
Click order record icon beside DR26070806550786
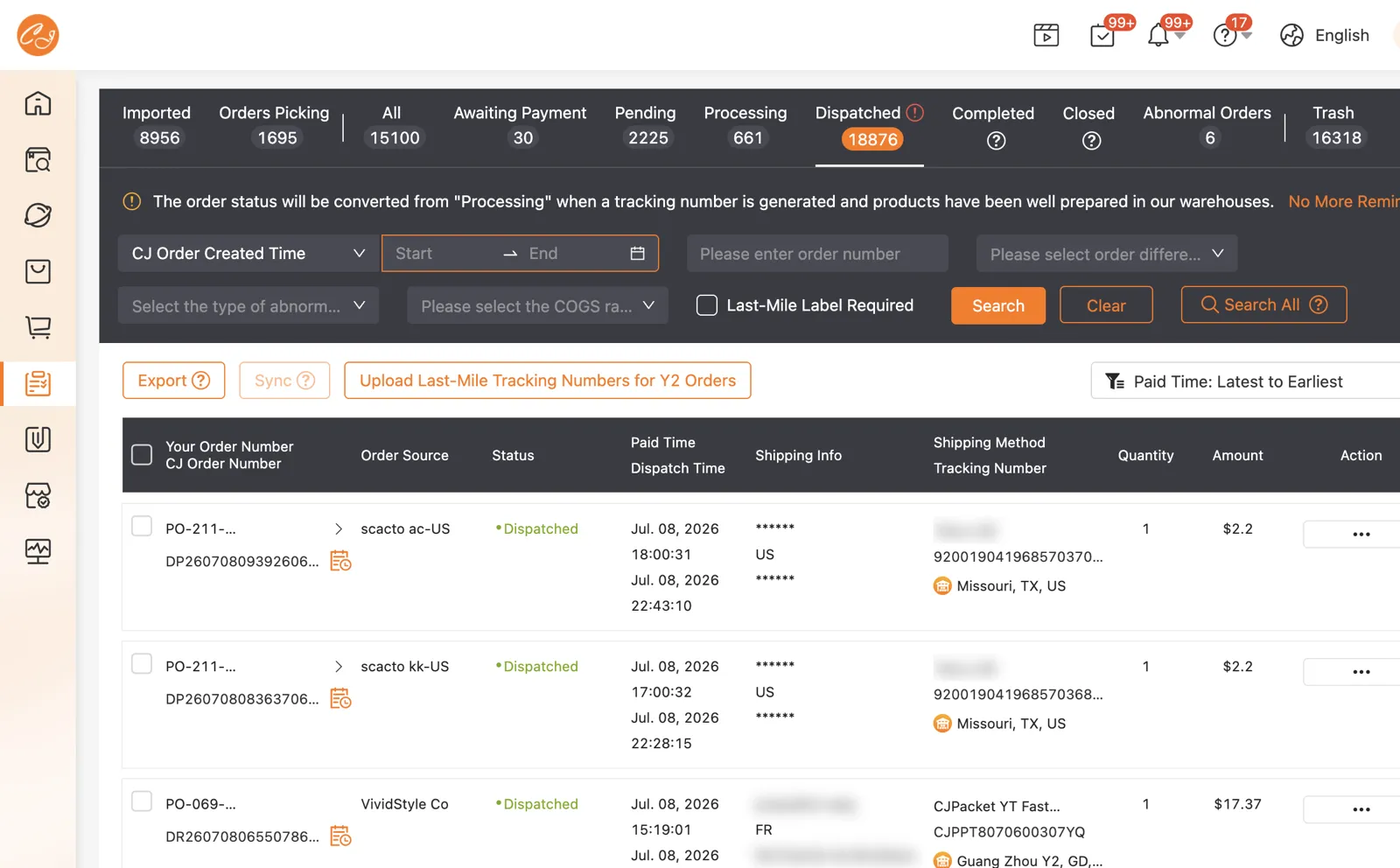pos(340,836)
